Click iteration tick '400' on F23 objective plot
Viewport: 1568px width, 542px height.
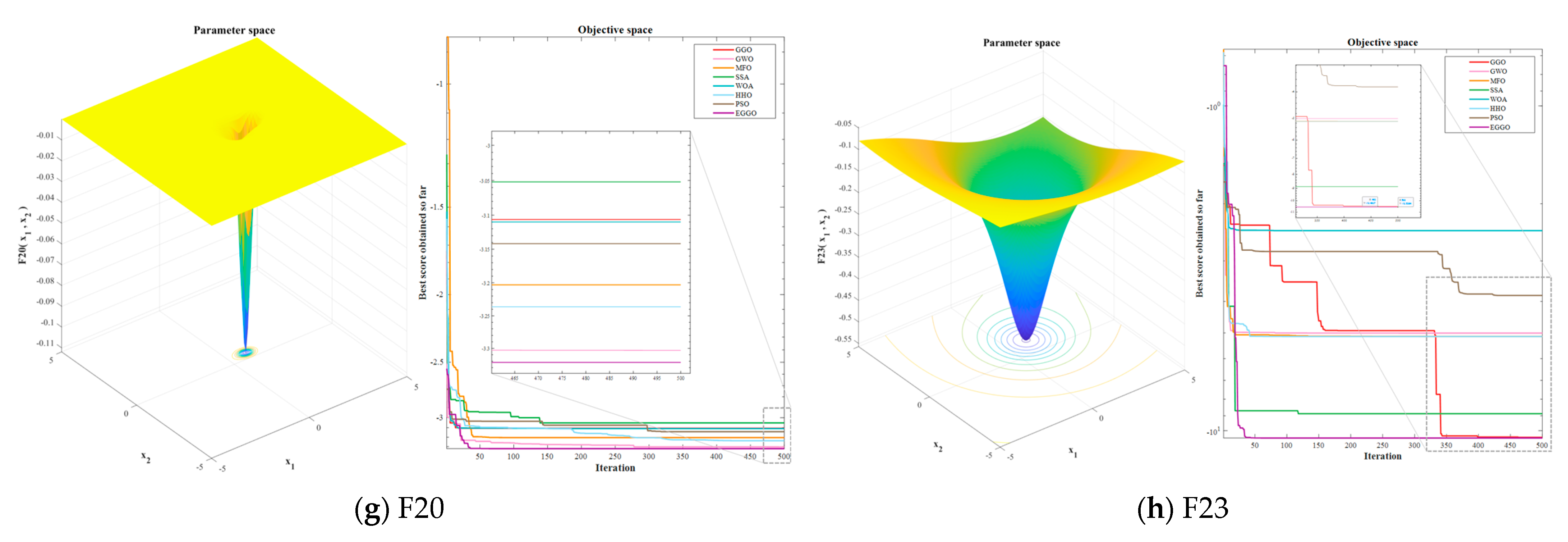pyautogui.click(x=1478, y=445)
